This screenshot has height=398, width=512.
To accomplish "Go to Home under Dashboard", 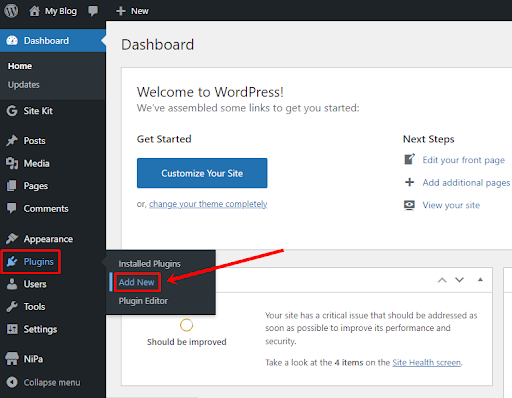I will (x=20, y=66).
